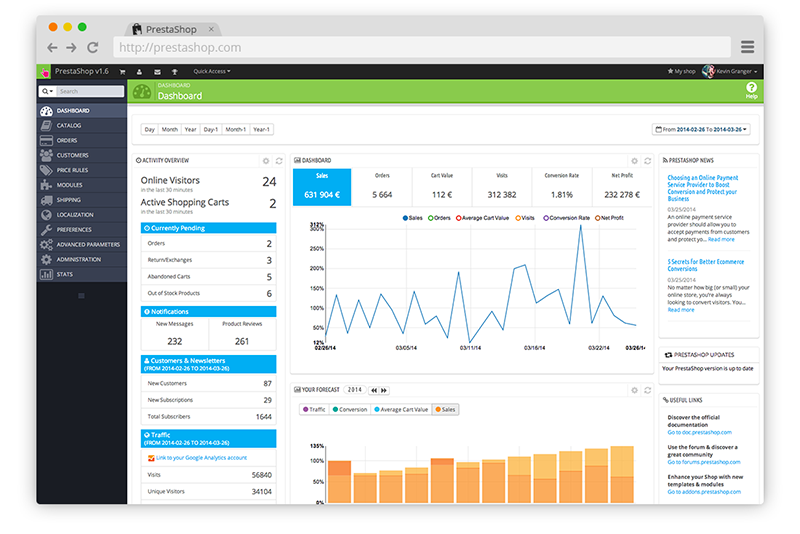800x534 pixels.
Task: Open the search type dropdown
Action: click(x=47, y=91)
